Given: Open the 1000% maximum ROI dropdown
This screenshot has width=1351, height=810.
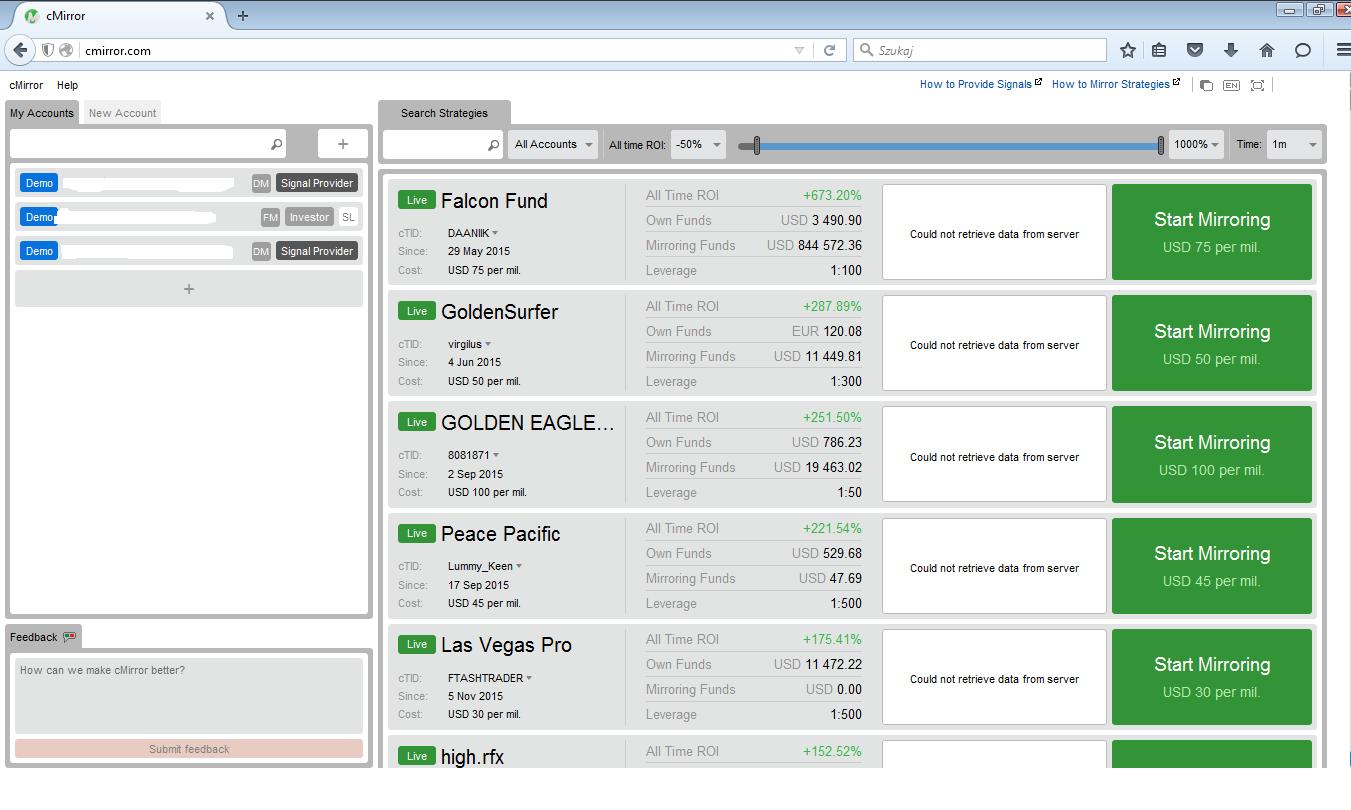Looking at the screenshot, I should 1197,145.
